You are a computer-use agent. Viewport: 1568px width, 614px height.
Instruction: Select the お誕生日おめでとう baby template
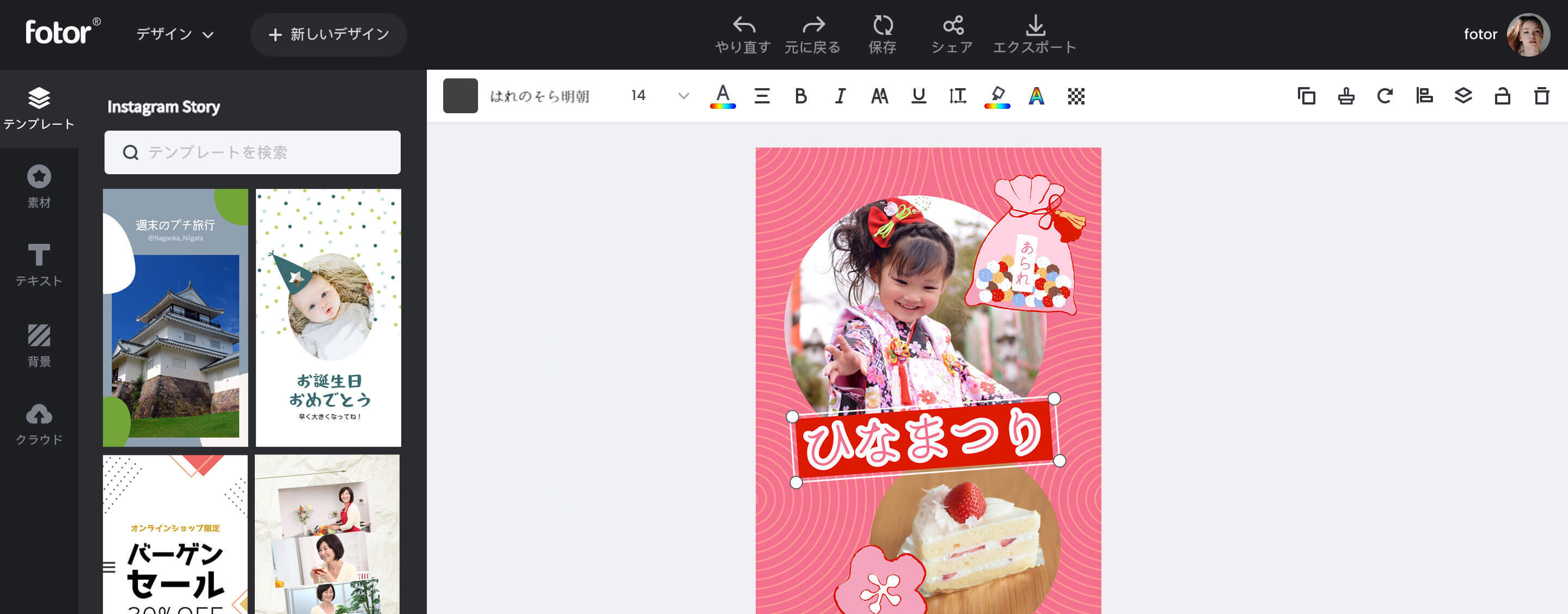[328, 317]
